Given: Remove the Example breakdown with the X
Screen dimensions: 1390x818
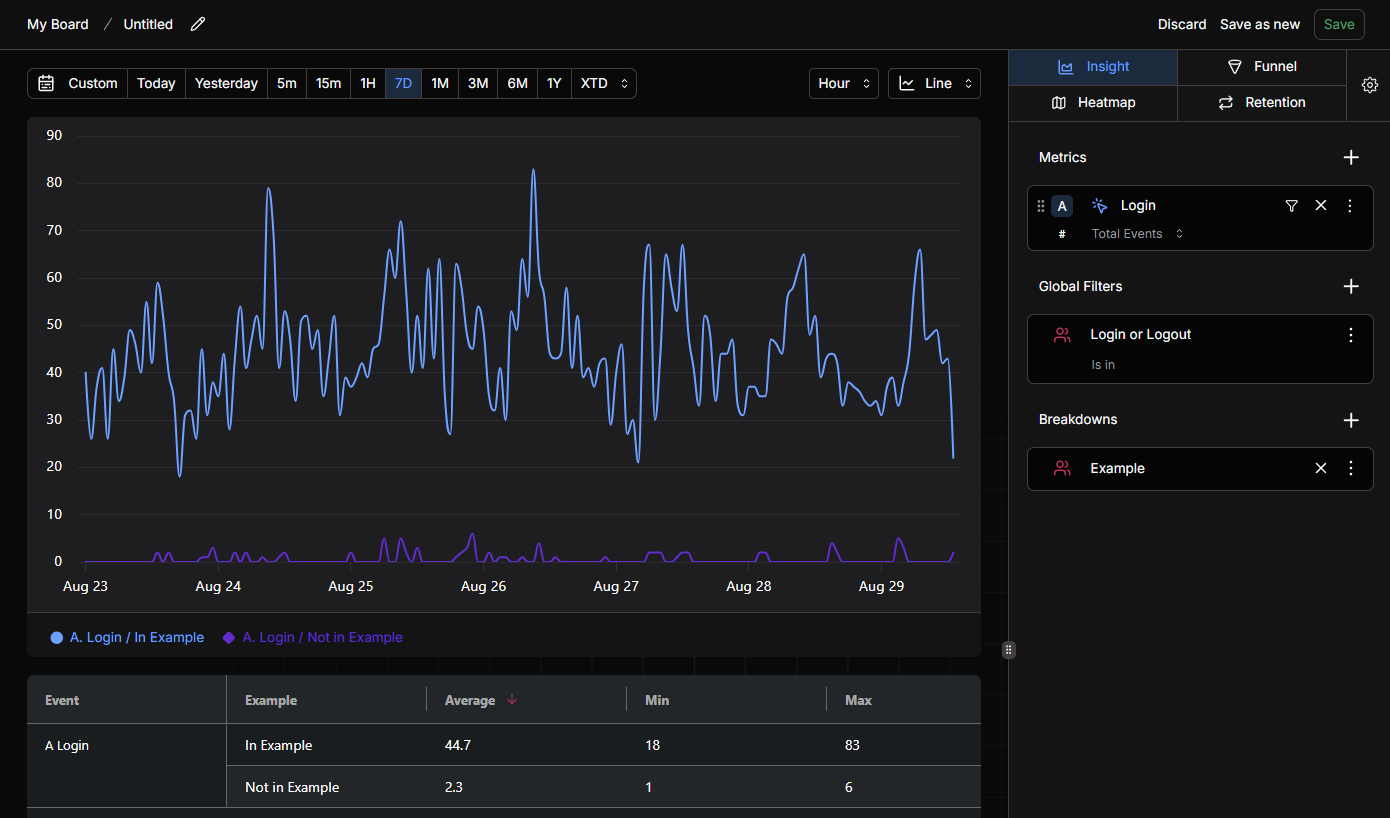Looking at the screenshot, I should [x=1321, y=468].
